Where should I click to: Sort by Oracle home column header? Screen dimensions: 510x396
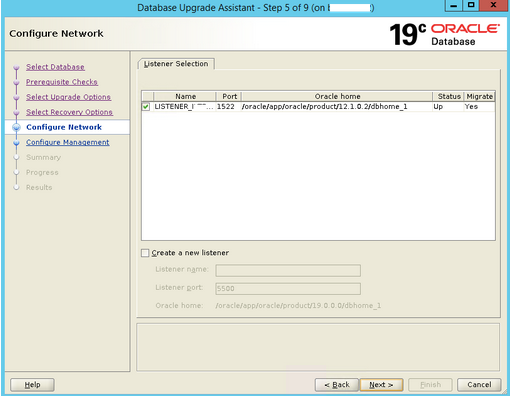[337, 96]
